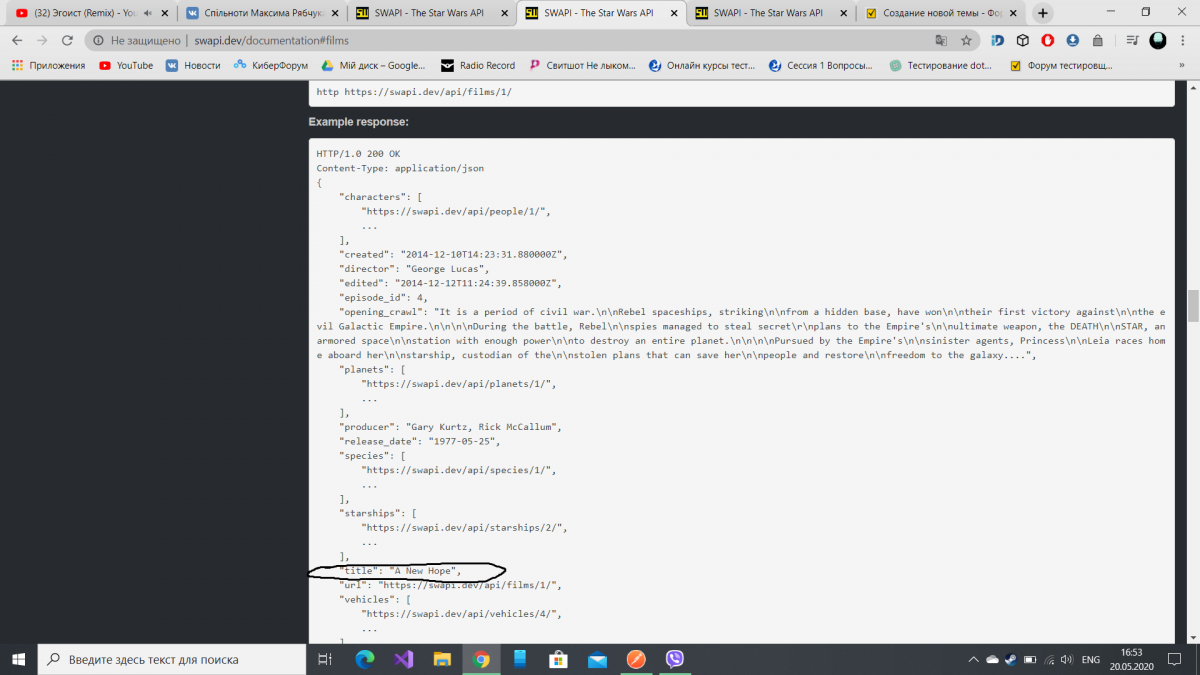Open the volume control in system tray
The width and height of the screenshot is (1200, 675).
tap(1067, 660)
